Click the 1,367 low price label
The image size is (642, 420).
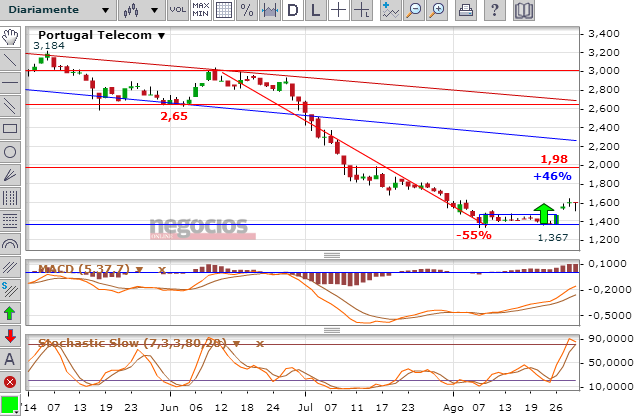552,237
